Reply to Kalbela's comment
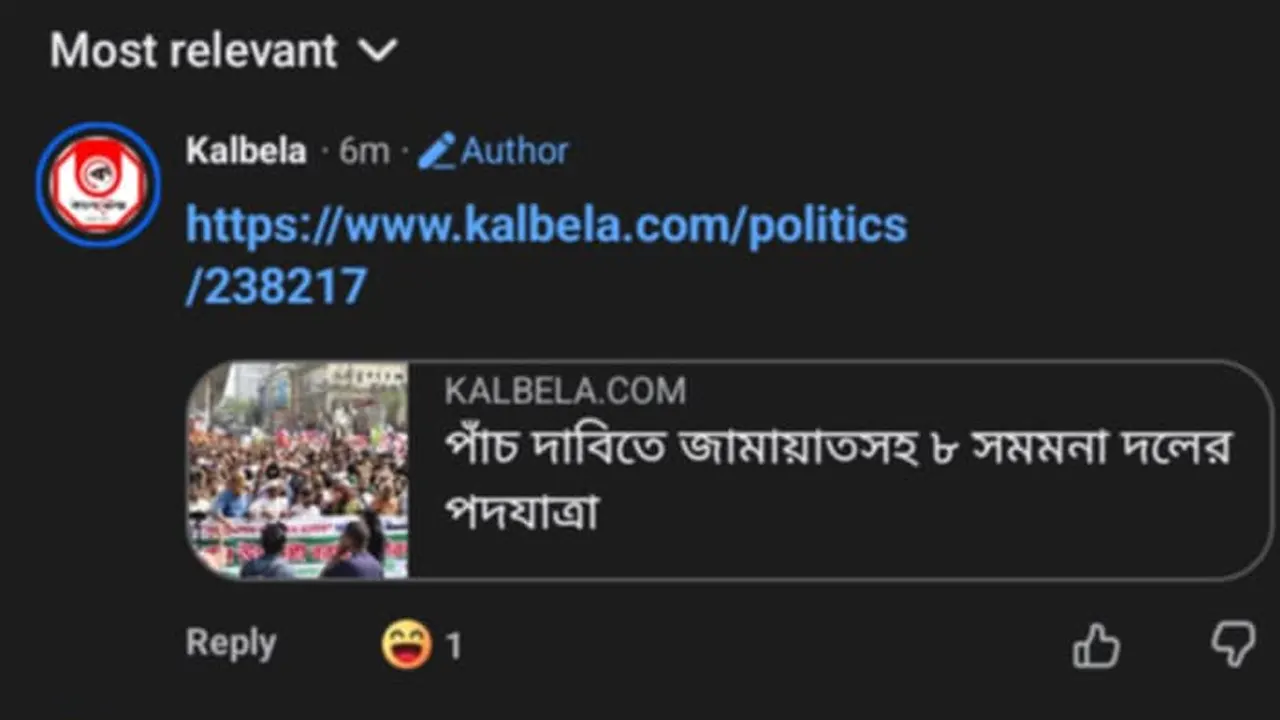 pos(230,644)
